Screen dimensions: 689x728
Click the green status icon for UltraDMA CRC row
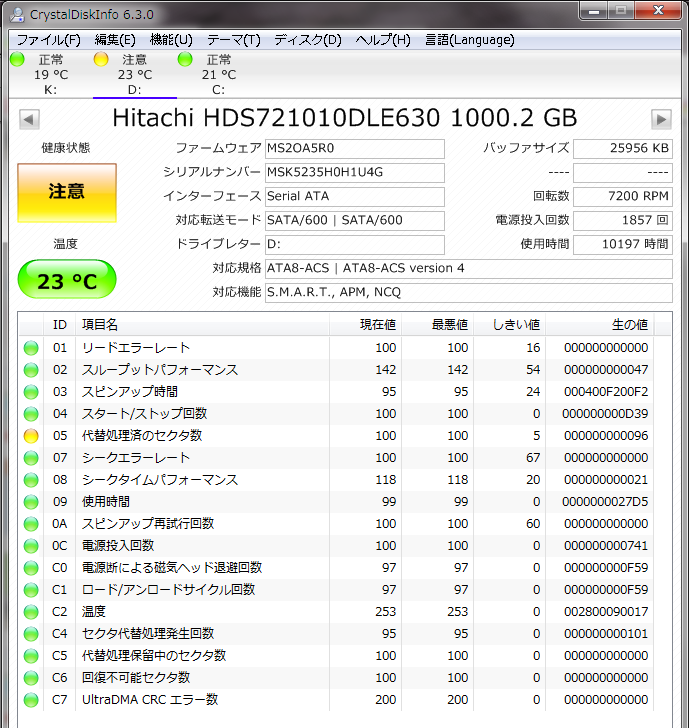pos(31,700)
